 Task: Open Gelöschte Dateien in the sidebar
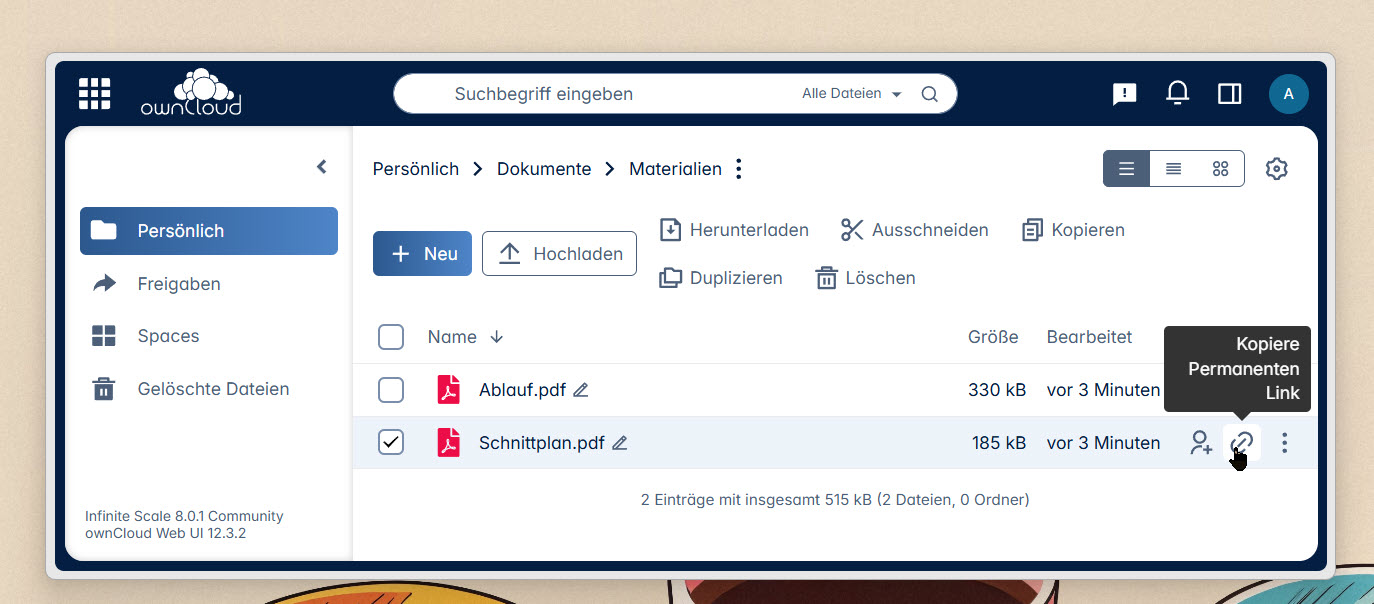coord(213,389)
